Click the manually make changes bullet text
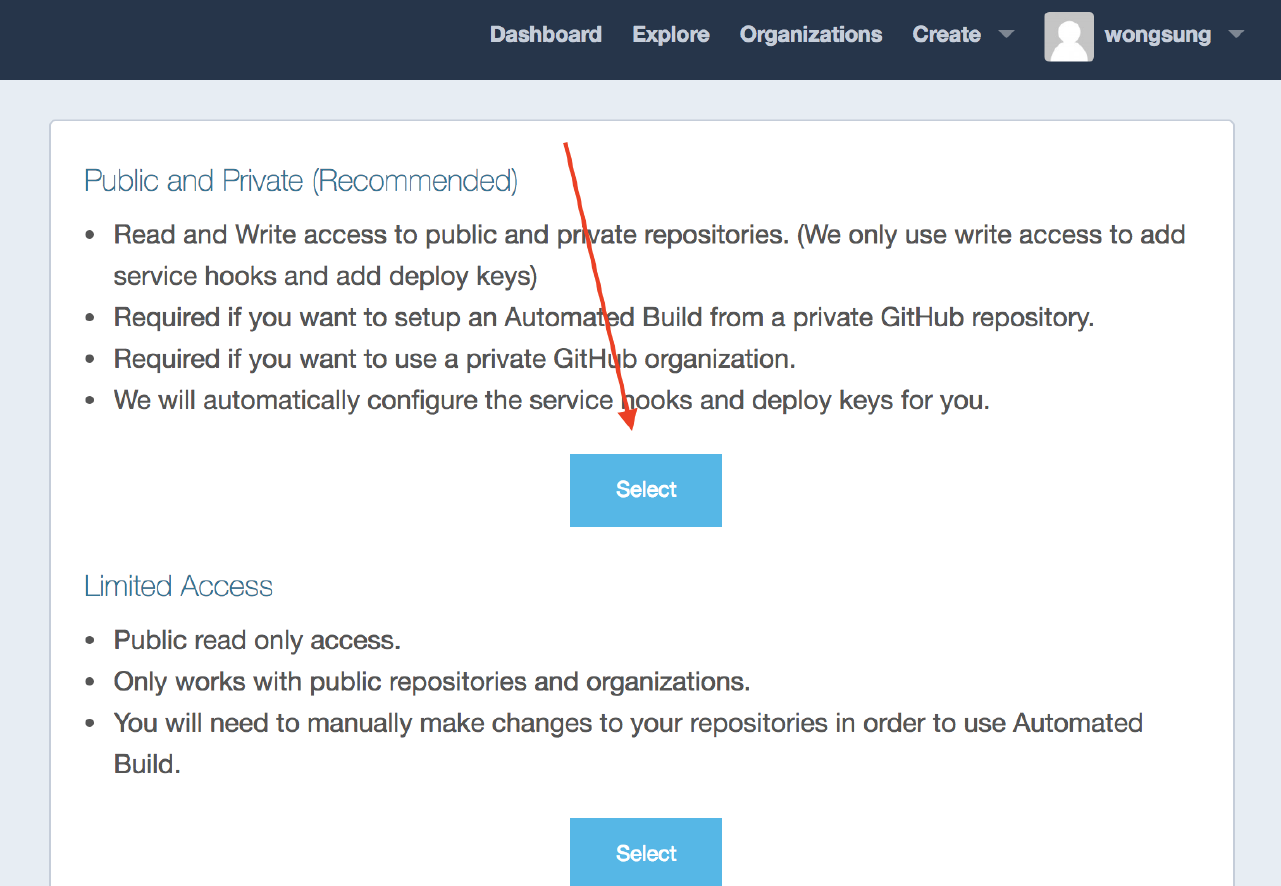The width and height of the screenshot is (1281, 886). pos(627,723)
